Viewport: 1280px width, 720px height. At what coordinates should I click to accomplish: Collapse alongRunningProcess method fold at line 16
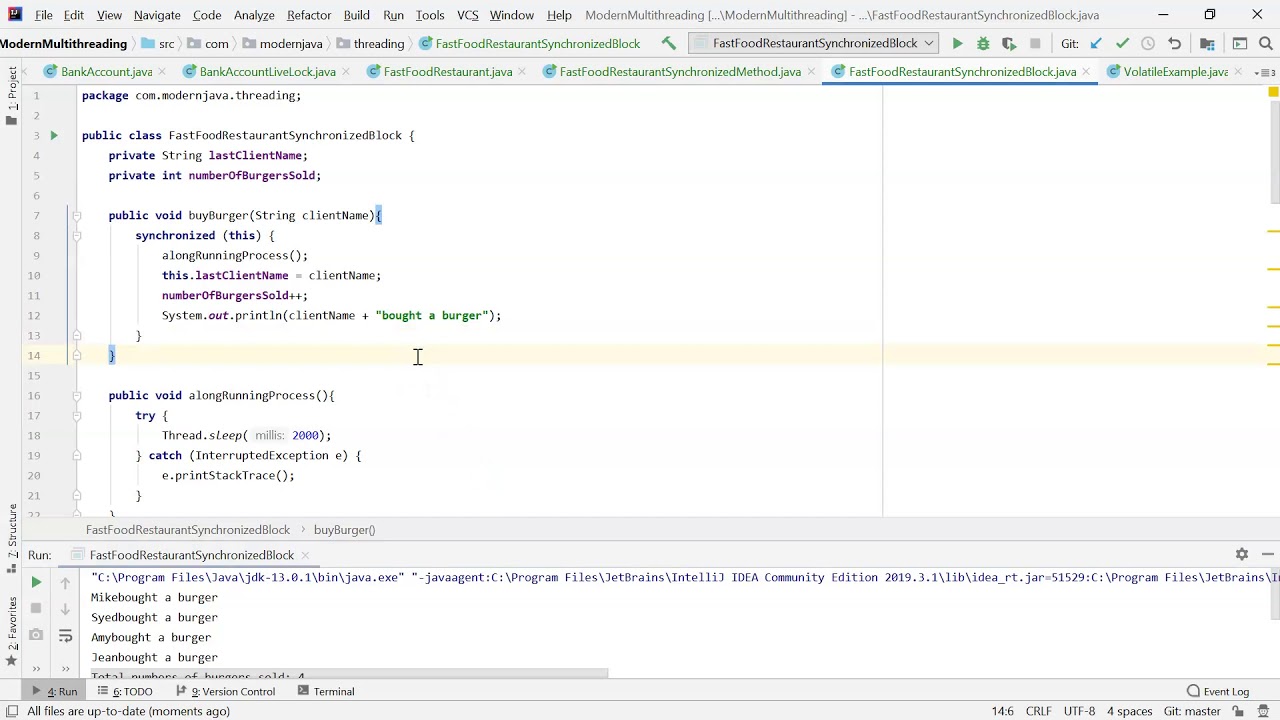(x=76, y=395)
